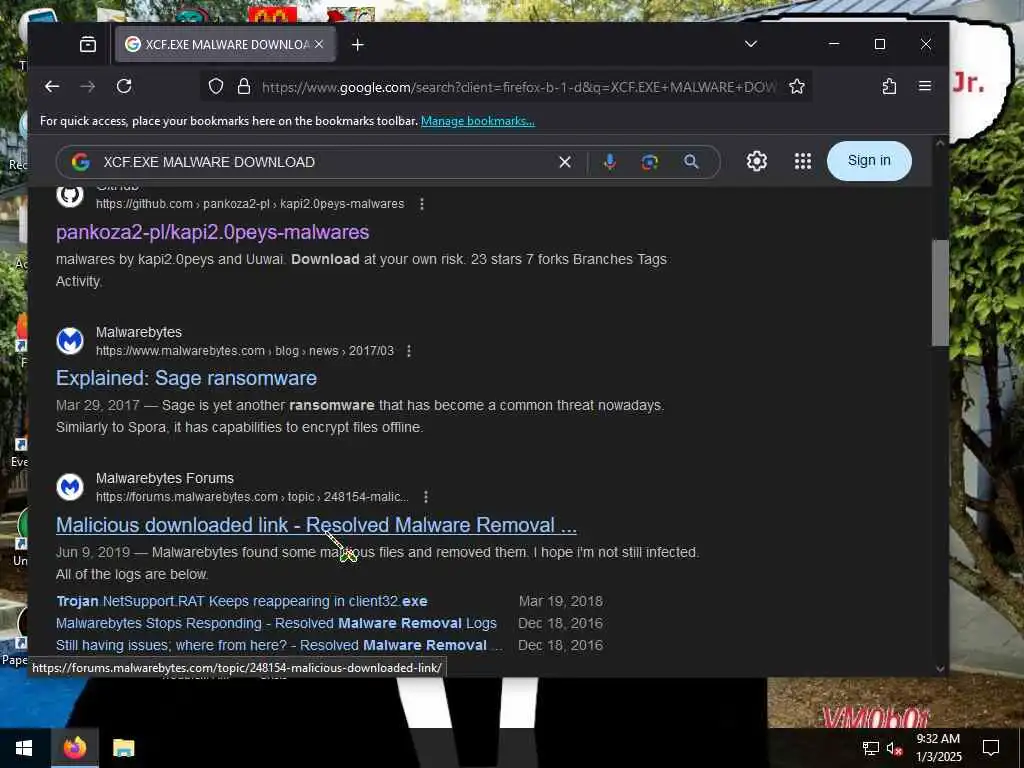Click scrollbar down arrow
1024x768 pixels.
tap(940, 668)
